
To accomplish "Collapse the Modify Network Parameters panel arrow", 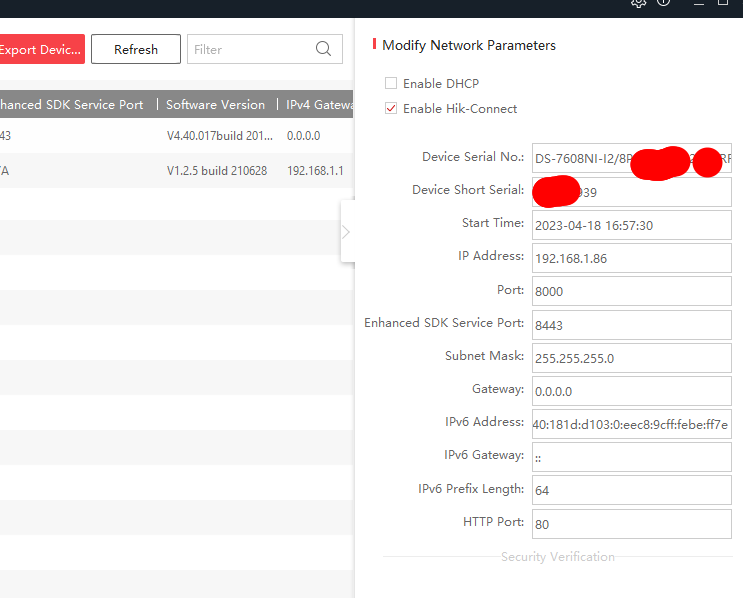I will 346,232.
